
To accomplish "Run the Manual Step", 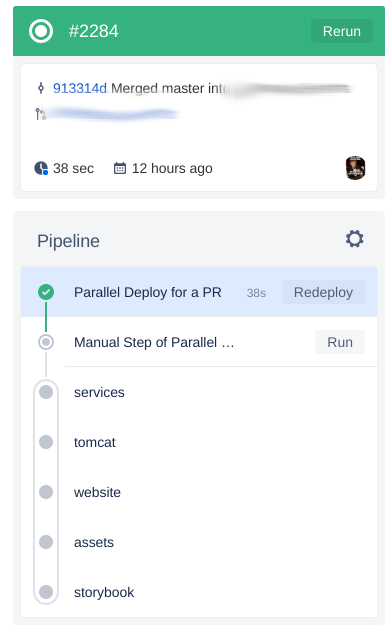I will (x=340, y=342).
